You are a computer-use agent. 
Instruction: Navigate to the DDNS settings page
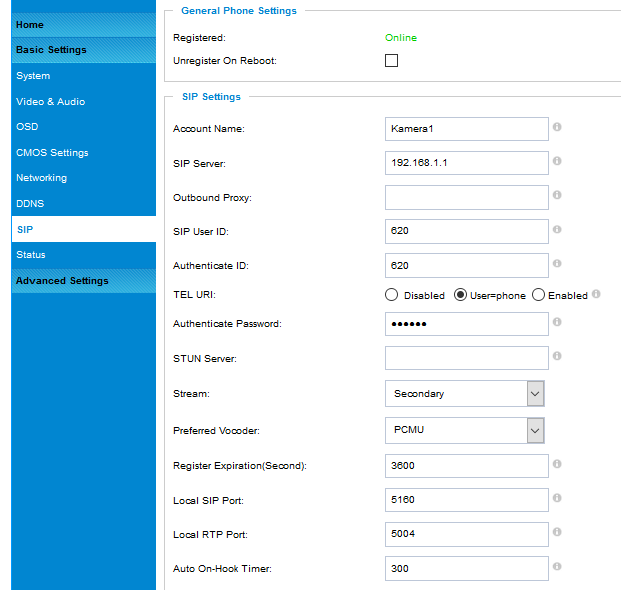tap(30, 204)
